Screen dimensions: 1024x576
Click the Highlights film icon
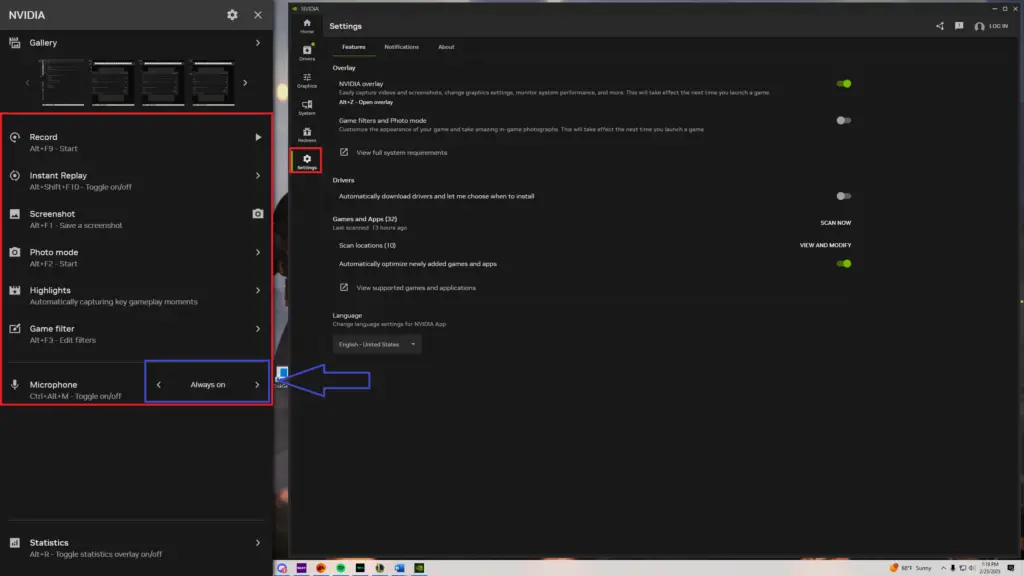tap(14, 290)
